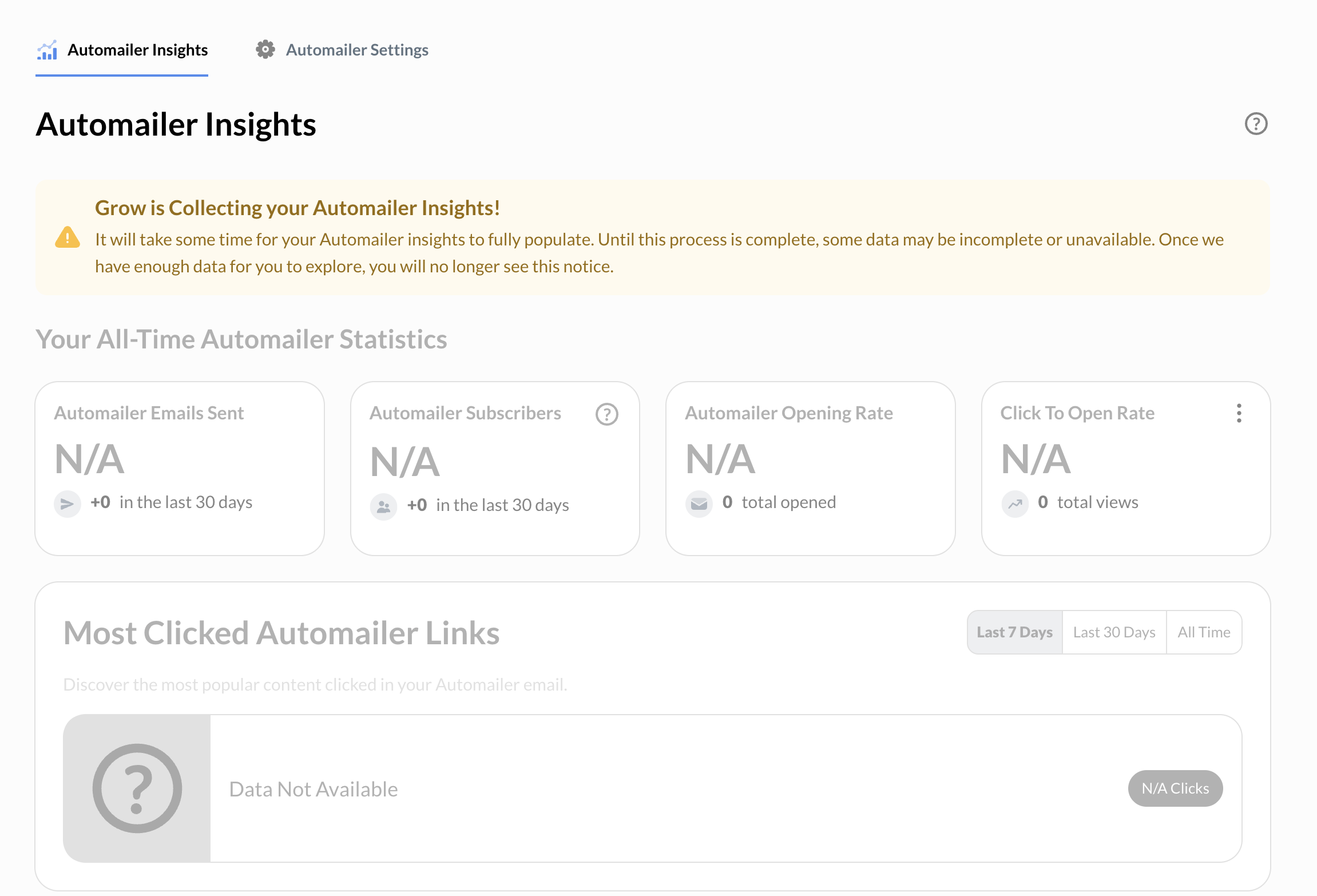The height and width of the screenshot is (896, 1317).
Task: Switch to Last 30 Days range
Action: [1114, 632]
